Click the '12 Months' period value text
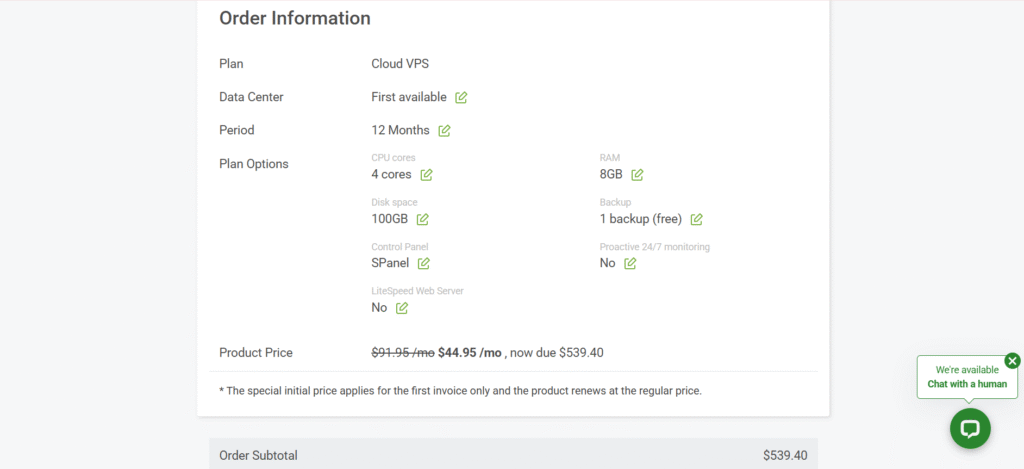 point(400,130)
